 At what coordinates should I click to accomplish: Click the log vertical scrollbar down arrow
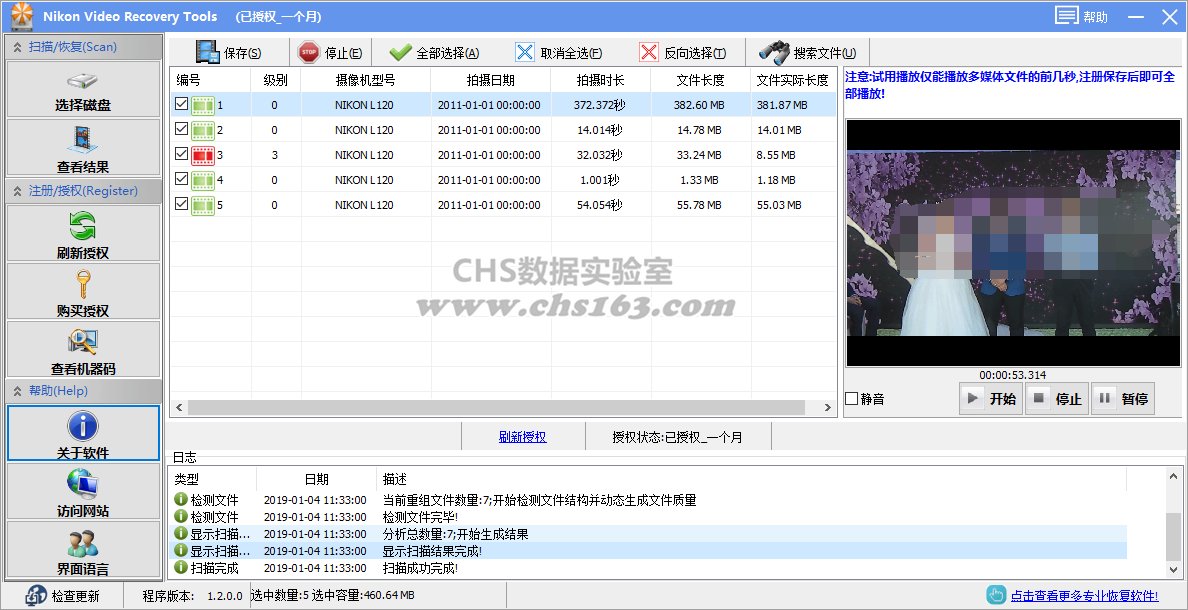(x=1173, y=571)
